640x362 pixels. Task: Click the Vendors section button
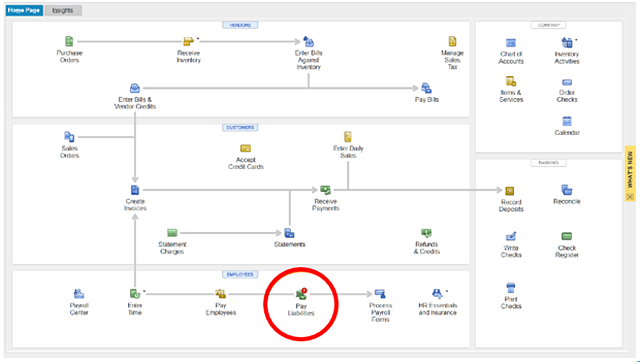pos(240,25)
